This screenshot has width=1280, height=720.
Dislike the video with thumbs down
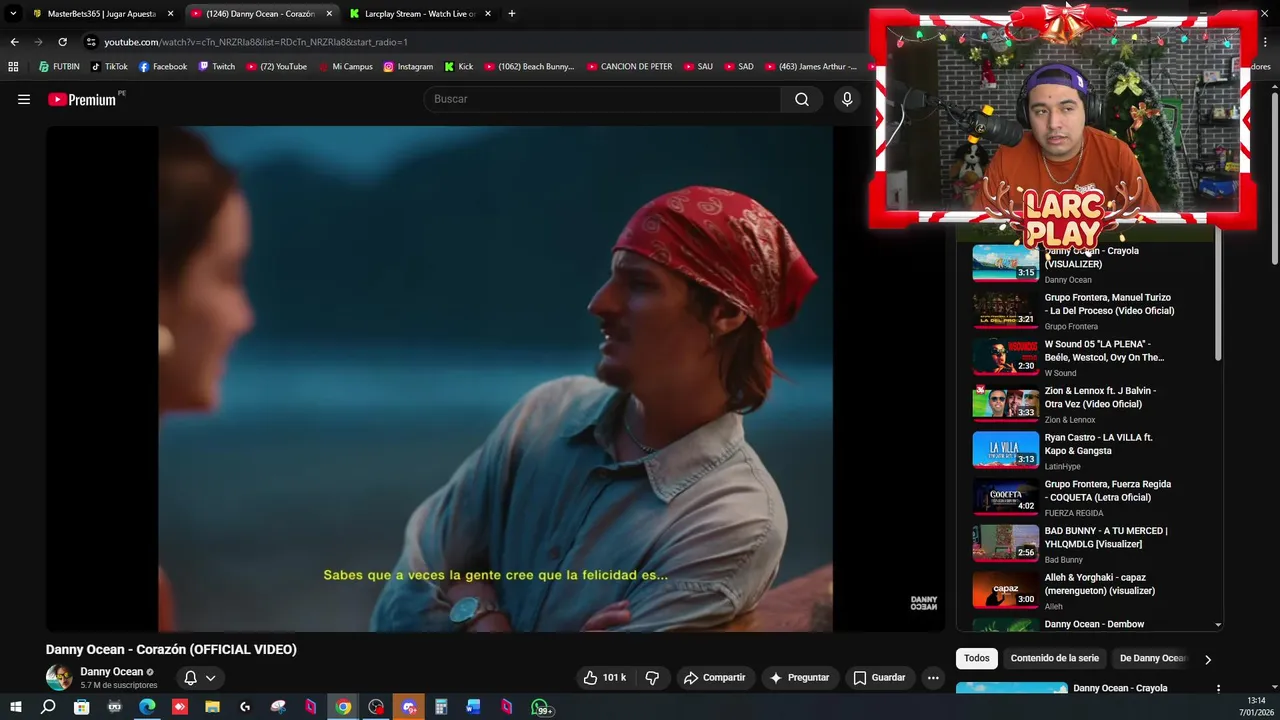[x=652, y=677]
